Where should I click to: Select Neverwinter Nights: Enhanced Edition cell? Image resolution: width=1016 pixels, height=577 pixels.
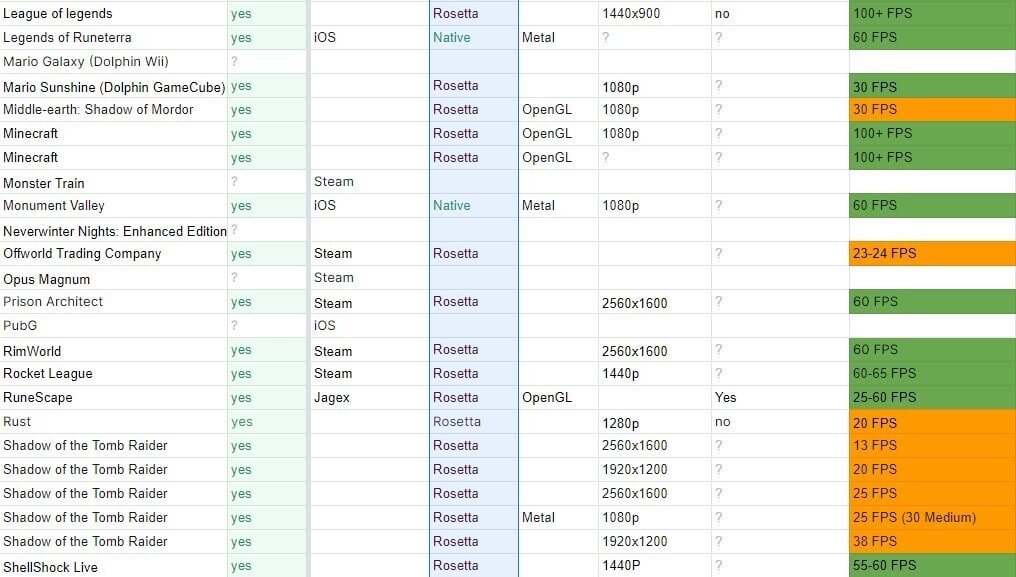114,231
